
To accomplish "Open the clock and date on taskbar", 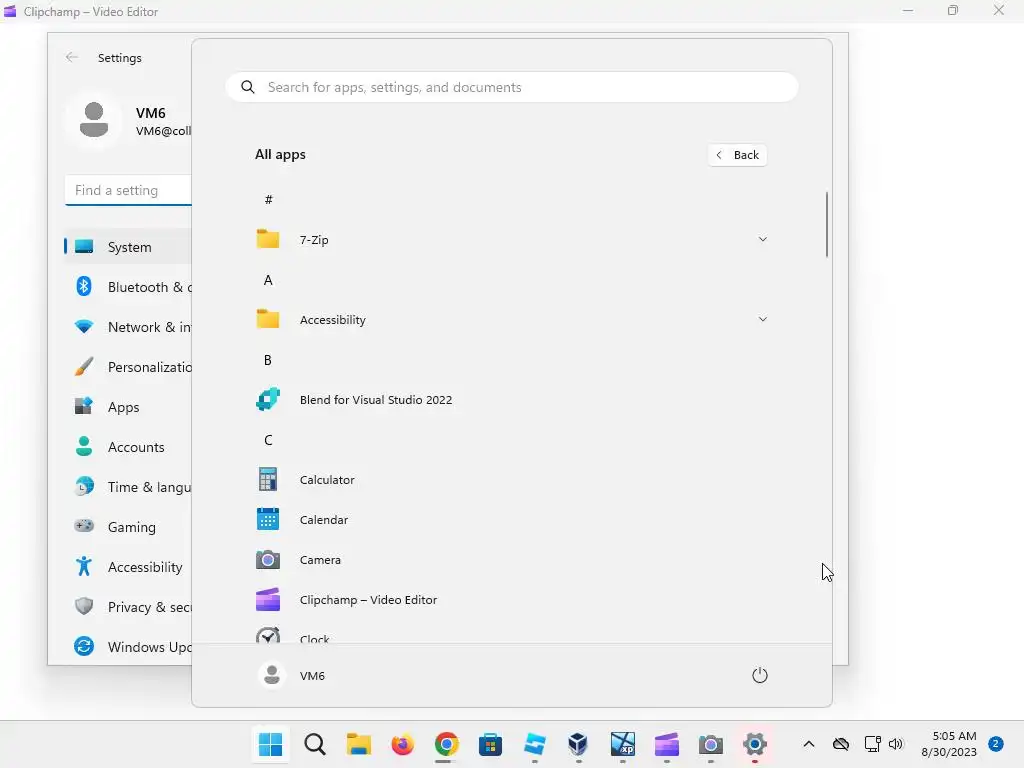I will pyautogui.click(x=949, y=744).
